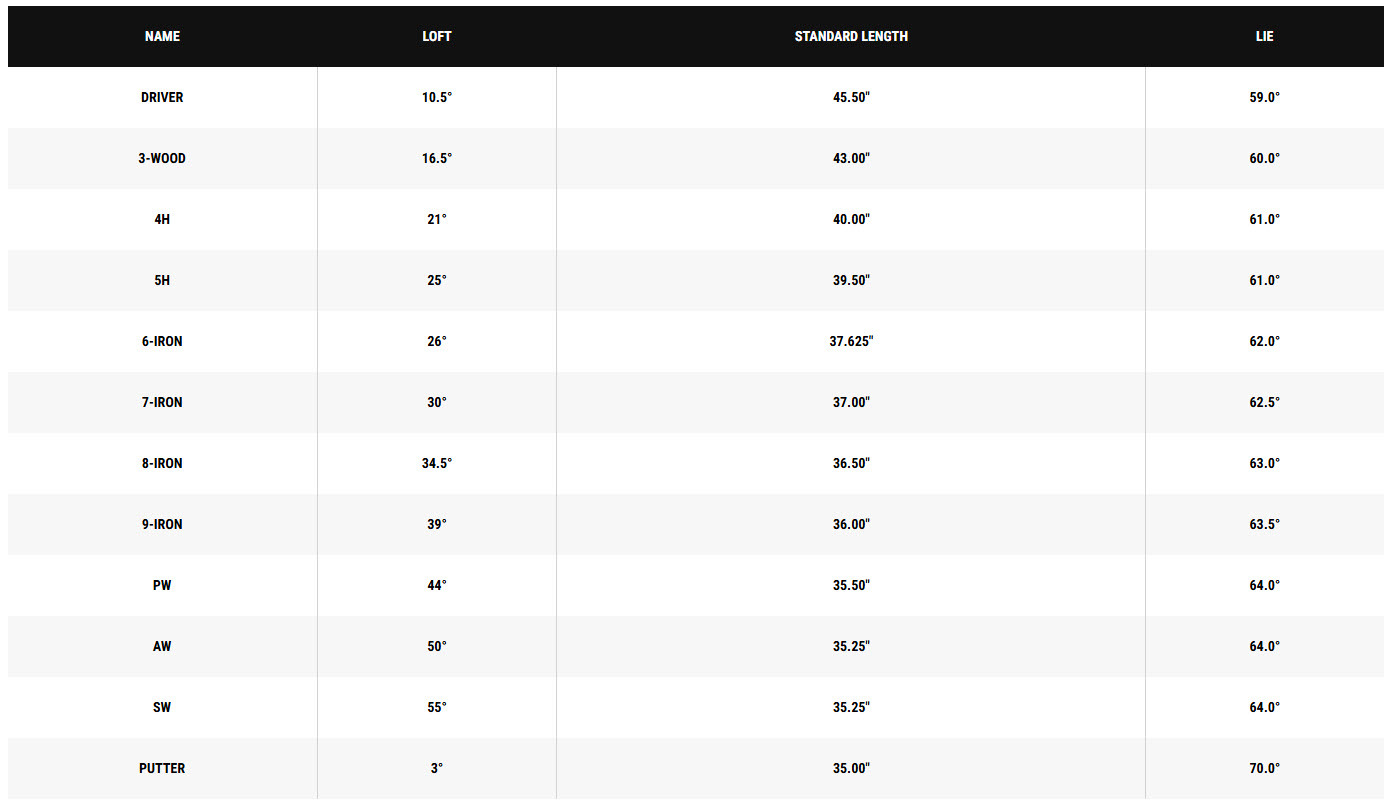Click the 8-IRON loft value 34.5°

click(437, 463)
